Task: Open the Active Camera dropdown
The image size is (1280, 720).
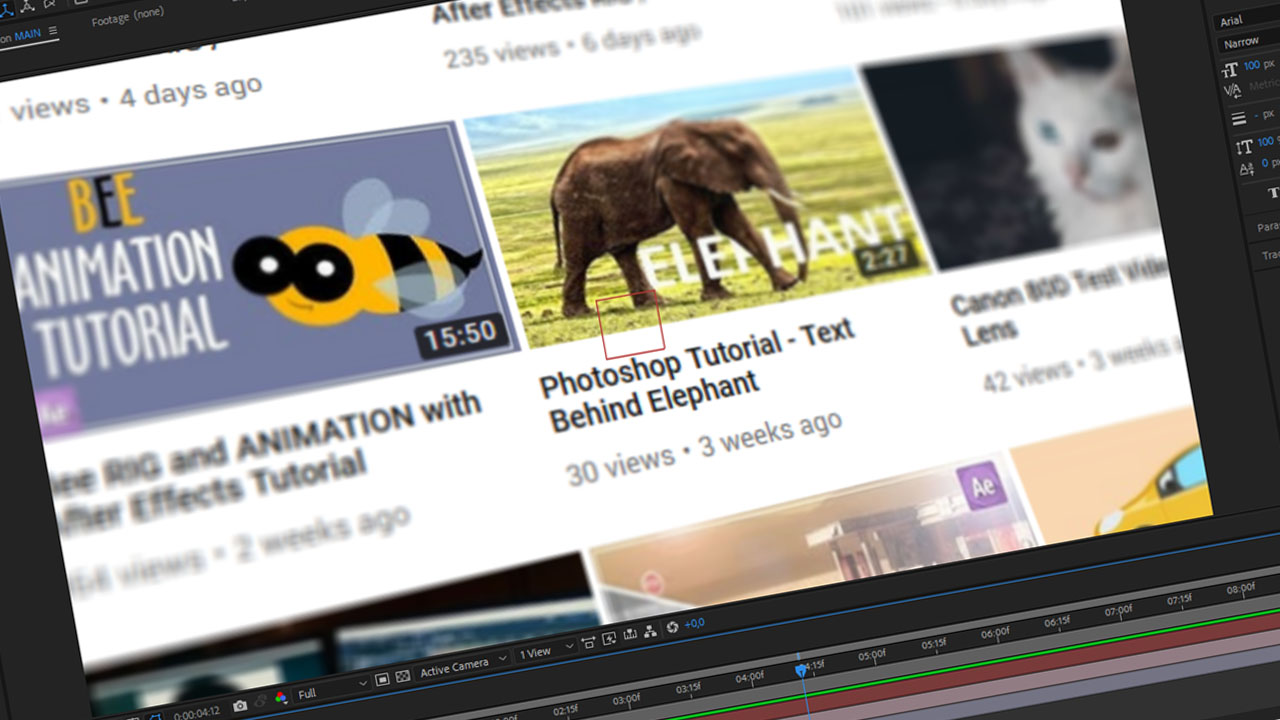Action: [461, 665]
